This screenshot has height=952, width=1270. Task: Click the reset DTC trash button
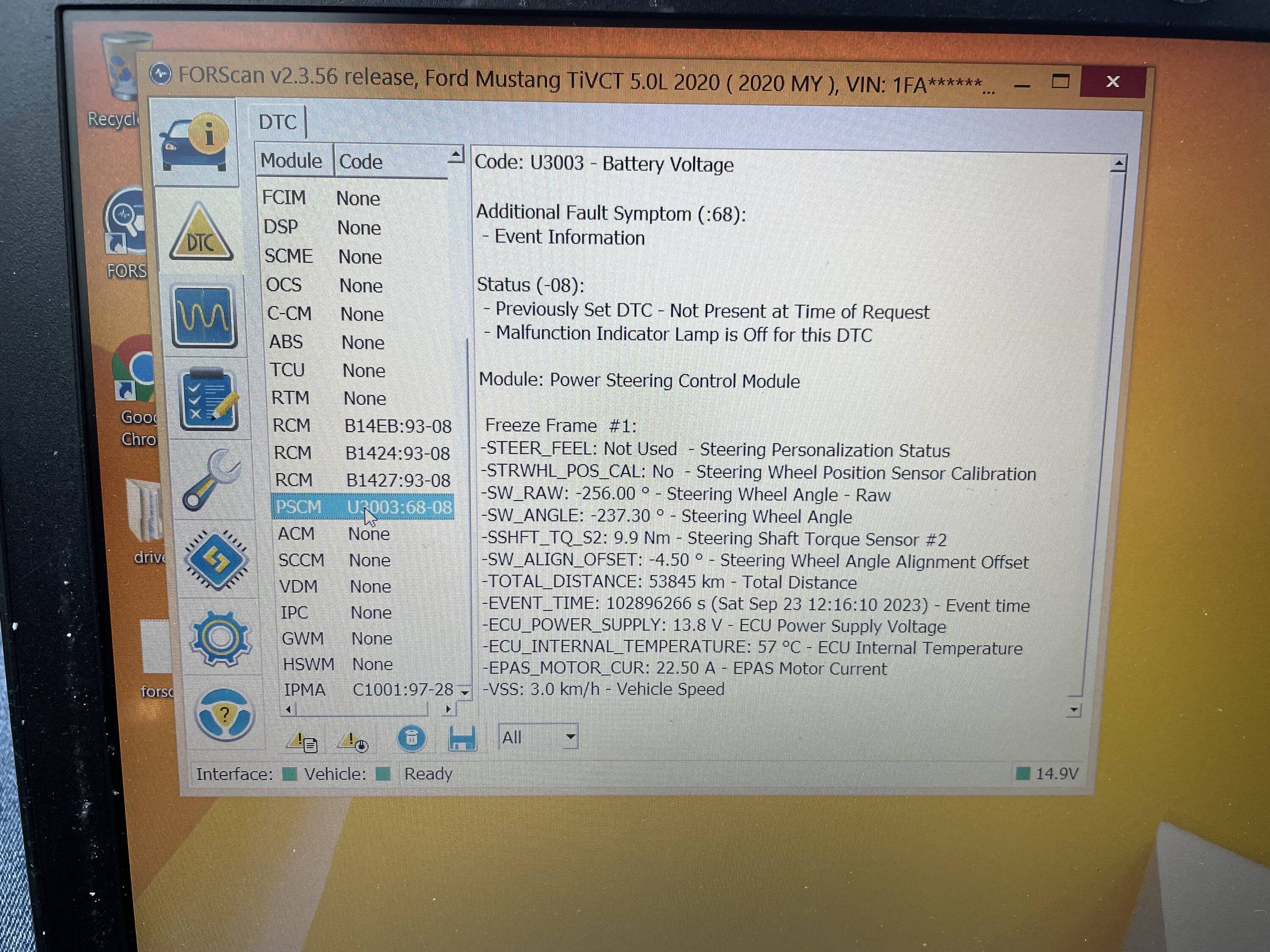[x=411, y=738]
